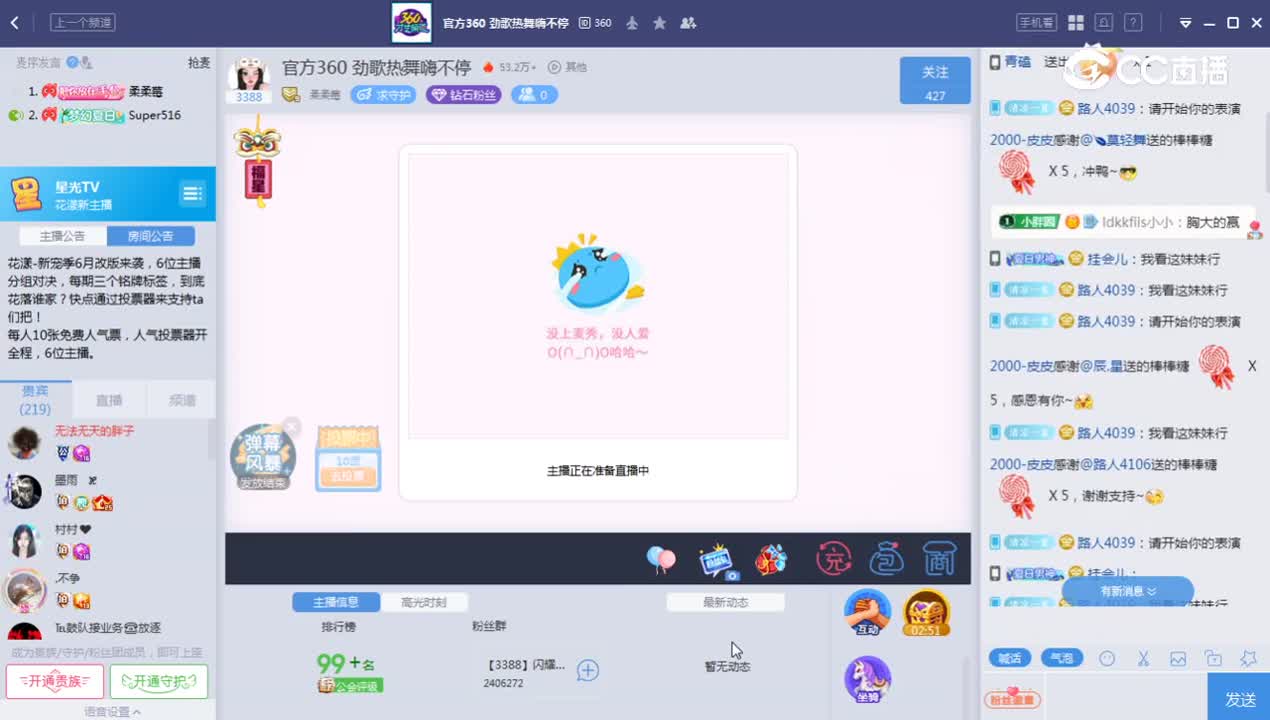
Task: Click the 关注 follow button
Action: point(935,80)
